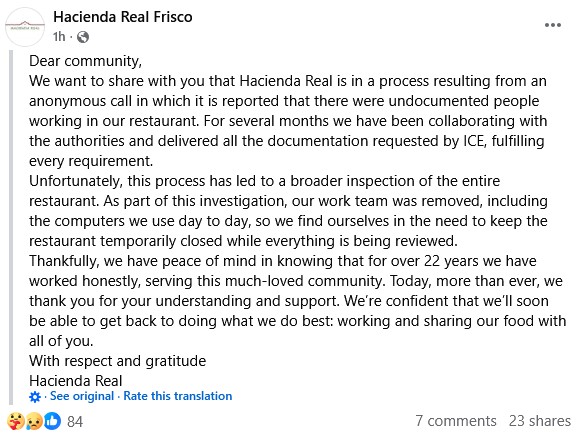Click the sad crying reaction emoji
Image resolution: width=581 pixels, height=436 pixels.
34,421
